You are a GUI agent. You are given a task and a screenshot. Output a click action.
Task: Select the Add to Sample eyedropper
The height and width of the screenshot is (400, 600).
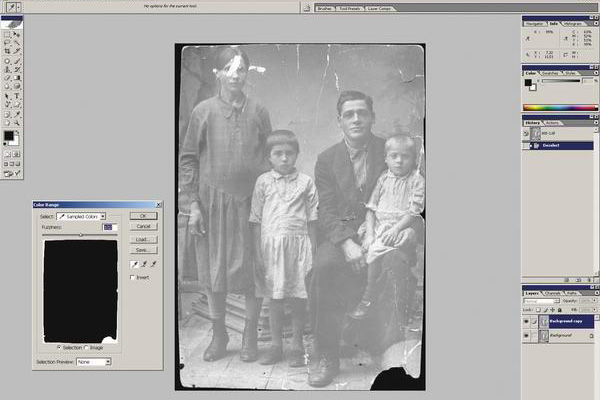142,264
